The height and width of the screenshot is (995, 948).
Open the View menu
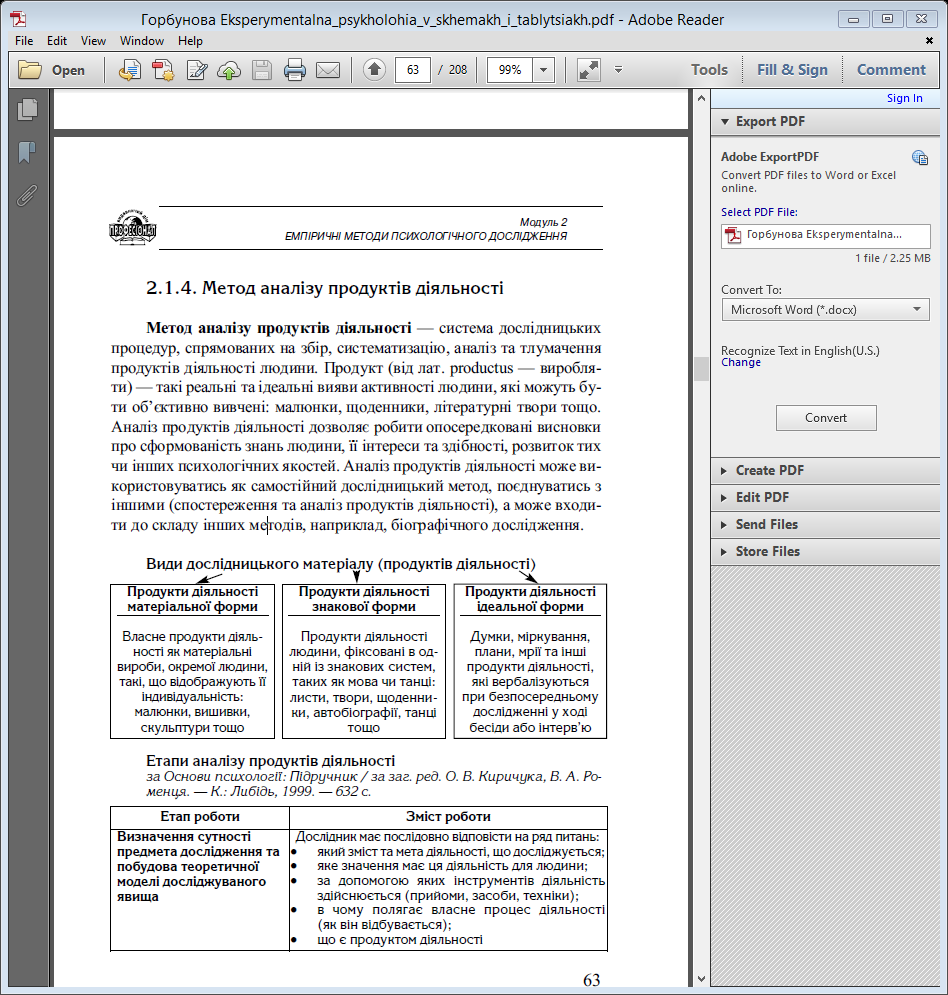[93, 41]
